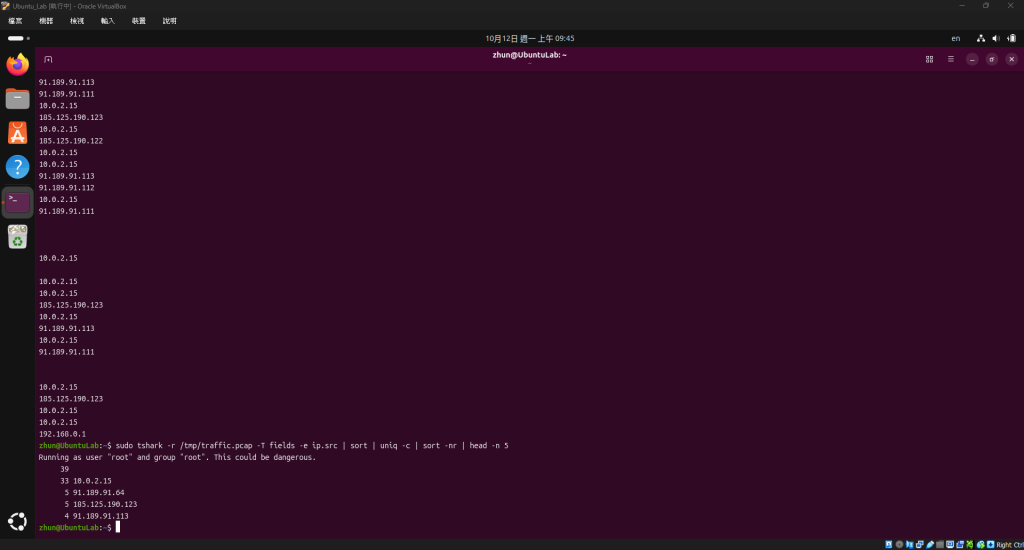The width and height of the screenshot is (1024, 550).
Task: Click the VirtualBox shared folders status icon
Action: (x=940, y=544)
